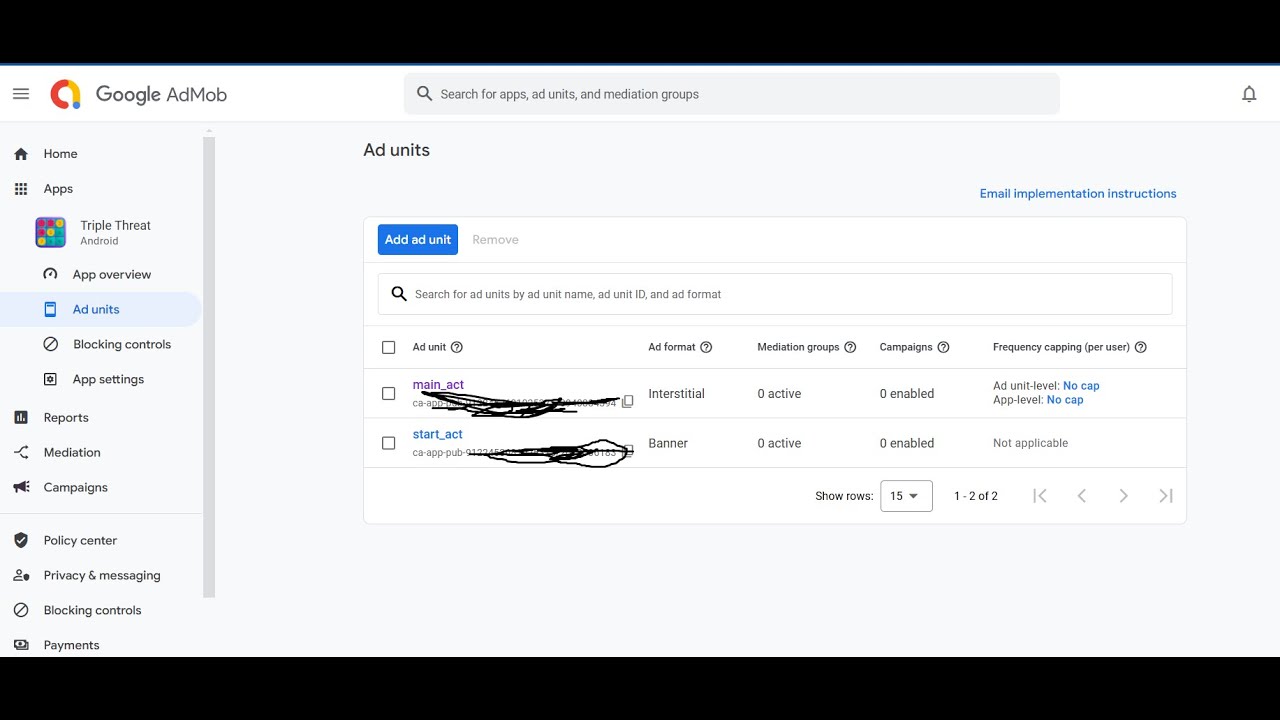The height and width of the screenshot is (720, 1280).
Task: Click the Ad unit-level No cap link
Action: tap(1081, 386)
